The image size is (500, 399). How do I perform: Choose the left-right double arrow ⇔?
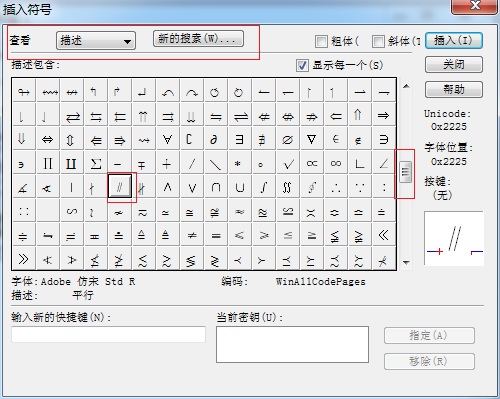click(47, 139)
